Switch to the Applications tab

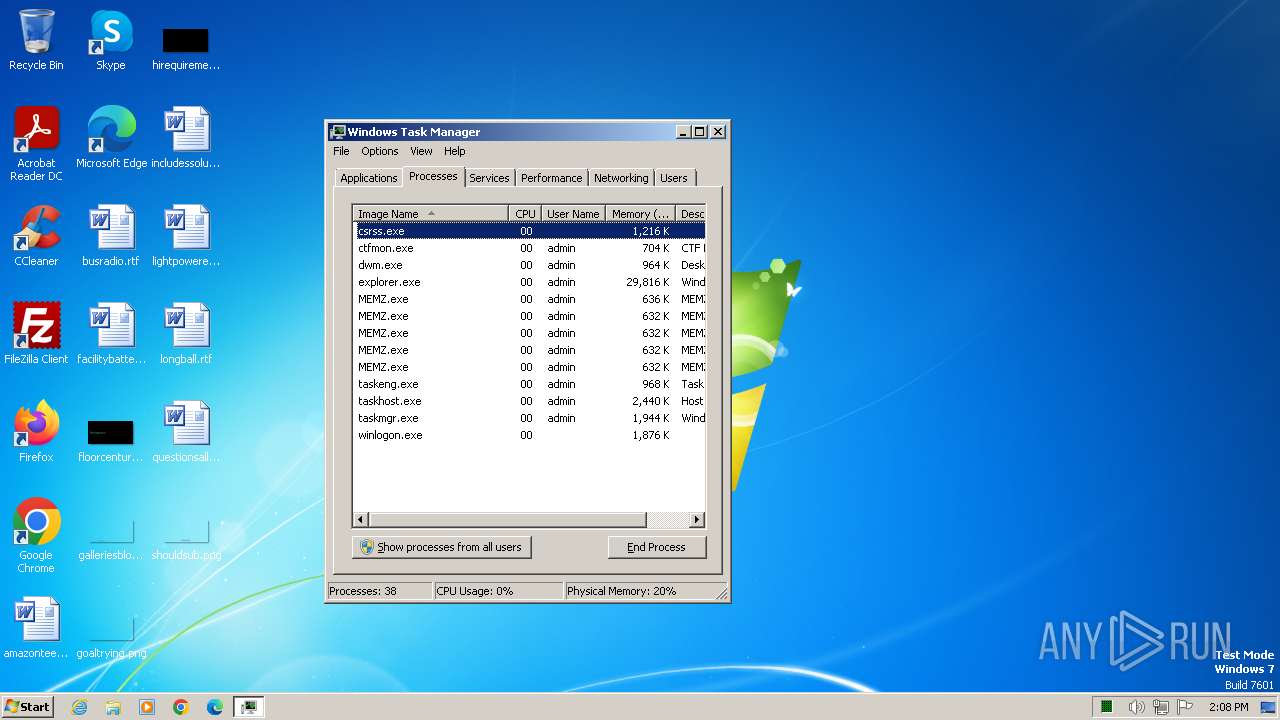tap(369, 178)
